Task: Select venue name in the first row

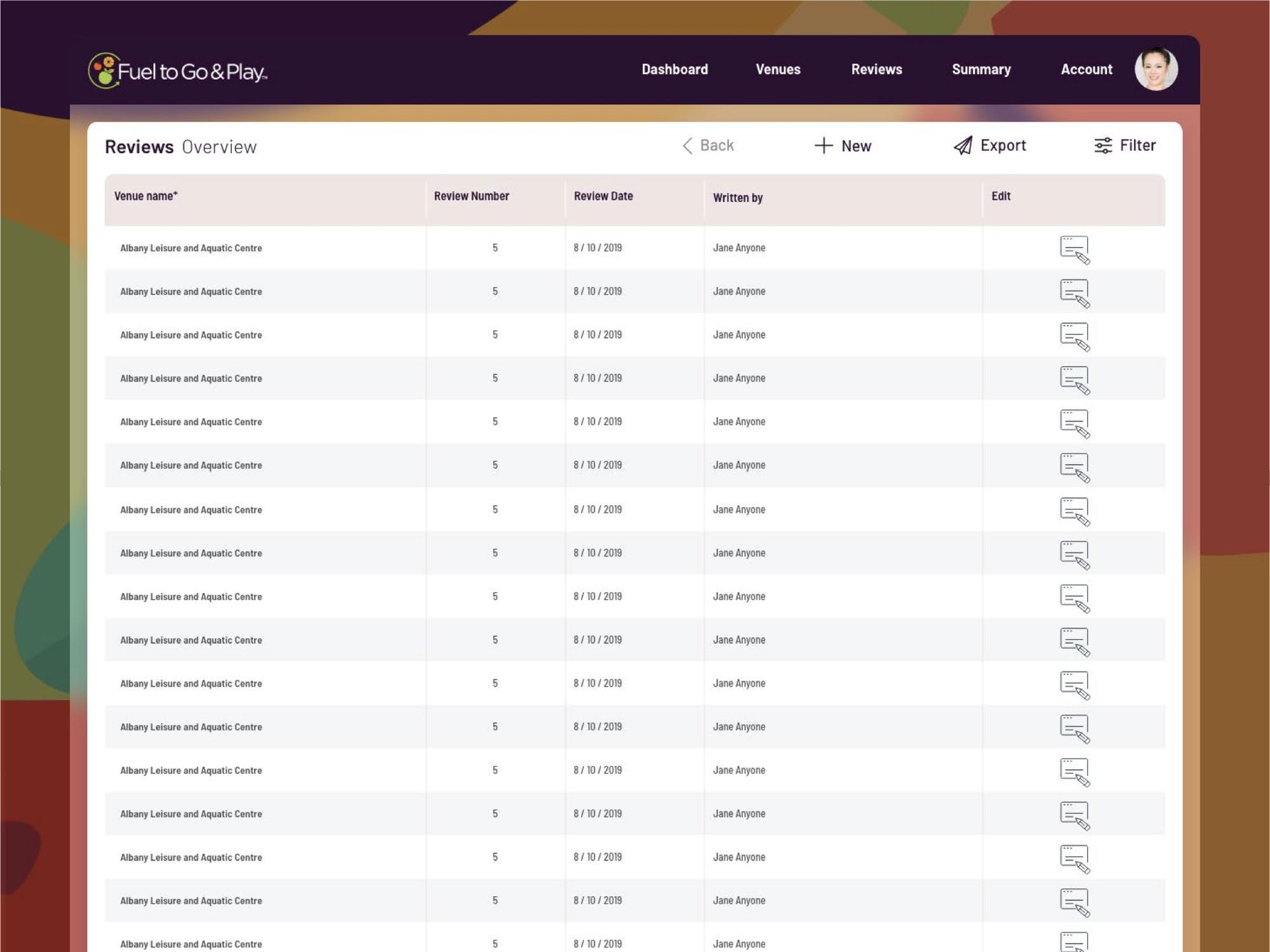Action: (191, 248)
